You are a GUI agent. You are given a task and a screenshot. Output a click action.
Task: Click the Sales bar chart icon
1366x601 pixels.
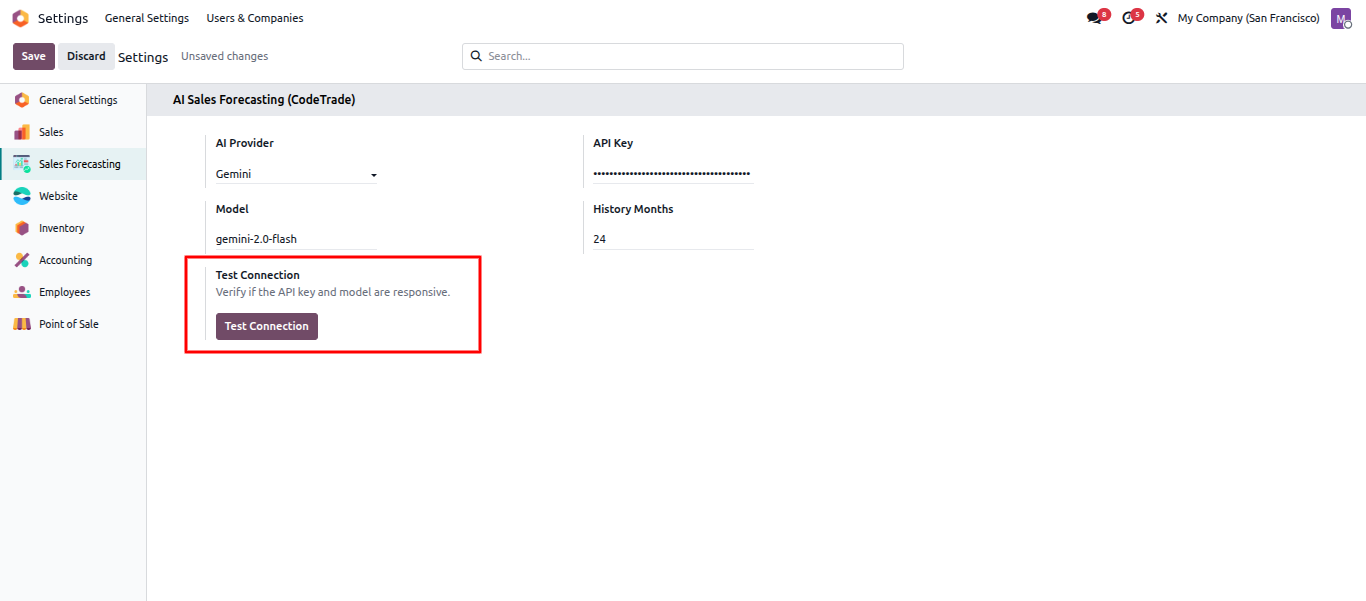[22, 132]
